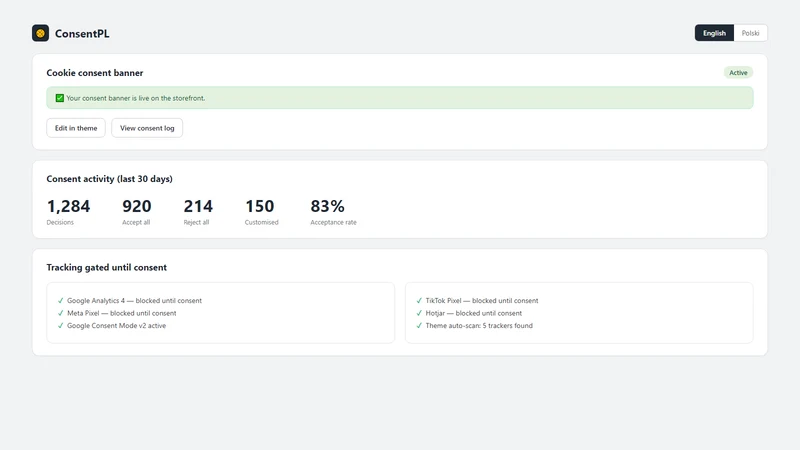The image size is (800, 450).
Task: Click the checkmark beside Google Analytics 4
Action: click(x=61, y=301)
